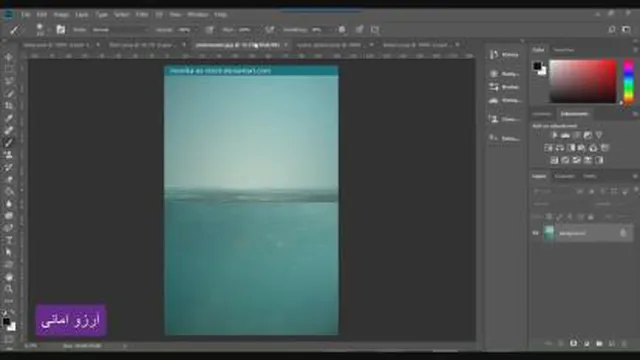Select the Eyedropper tool
The width and height of the screenshot is (640, 360).
click(9, 118)
